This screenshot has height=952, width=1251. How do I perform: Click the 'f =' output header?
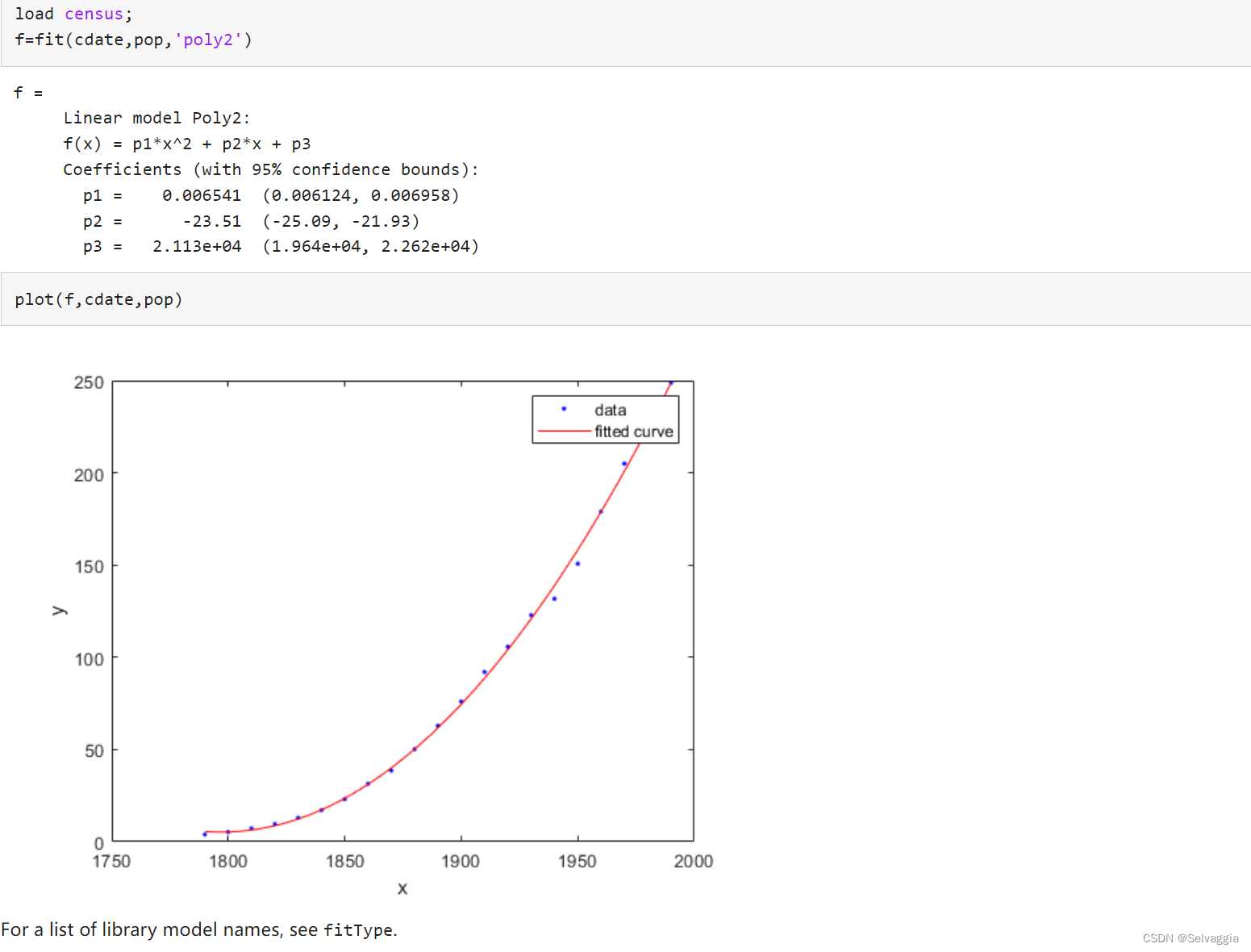pos(28,93)
